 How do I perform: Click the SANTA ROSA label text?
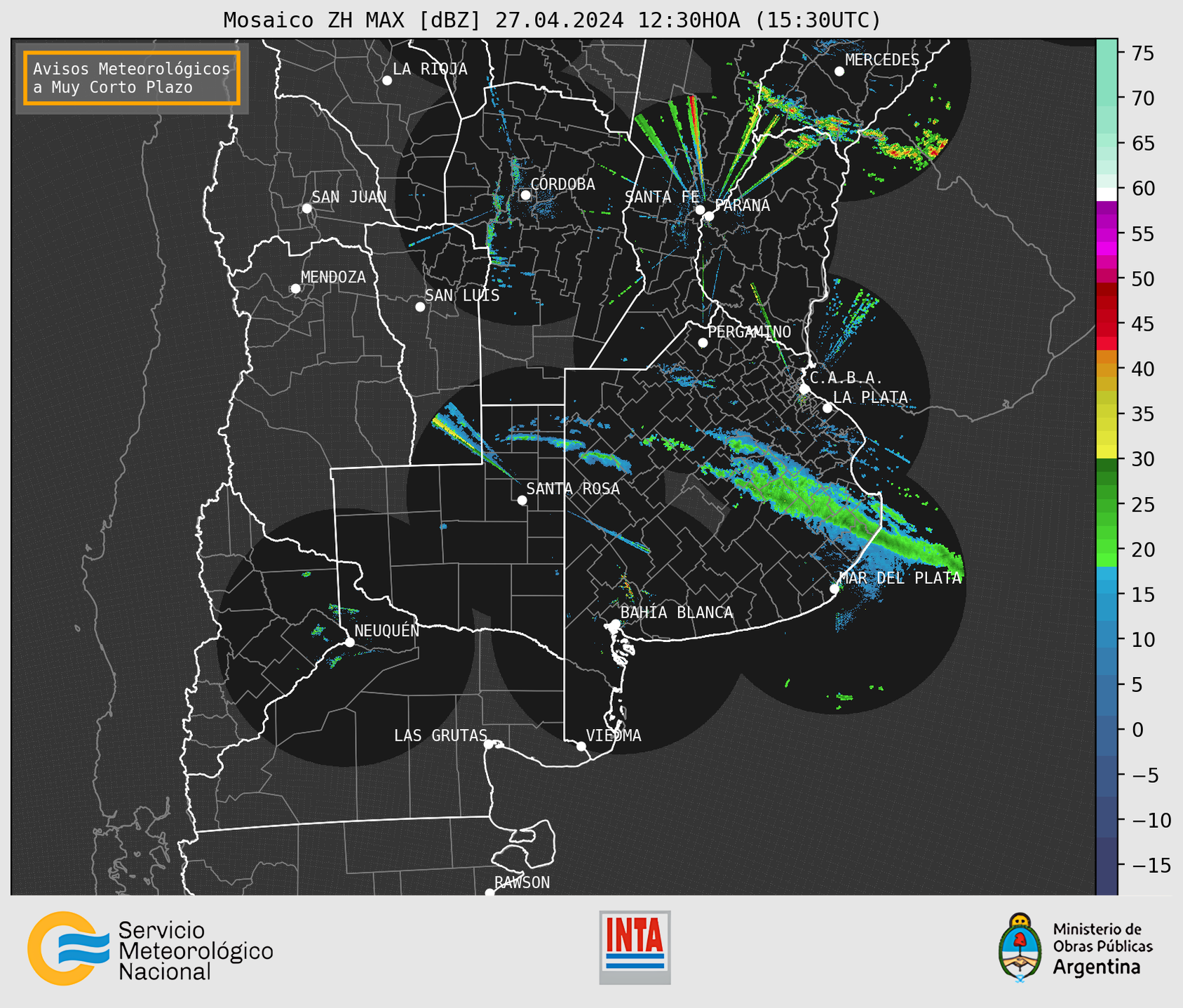pyautogui.click(x=573, y=489)
